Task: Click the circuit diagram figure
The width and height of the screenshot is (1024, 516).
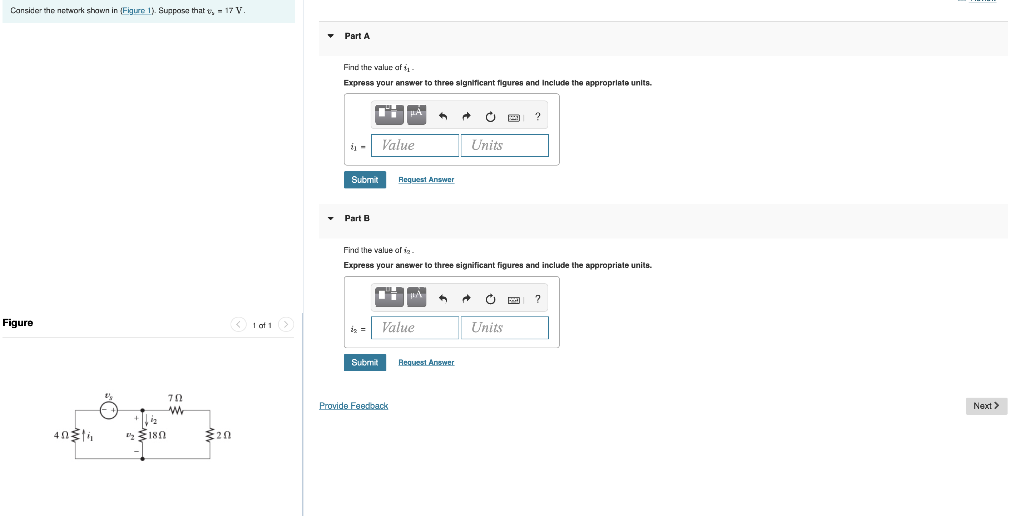Action: point(142,426)
